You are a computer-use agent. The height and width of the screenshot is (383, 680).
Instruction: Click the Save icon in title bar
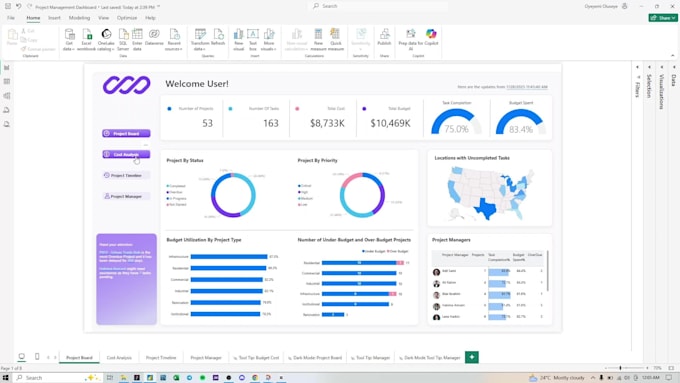click(x=8, y=7)
